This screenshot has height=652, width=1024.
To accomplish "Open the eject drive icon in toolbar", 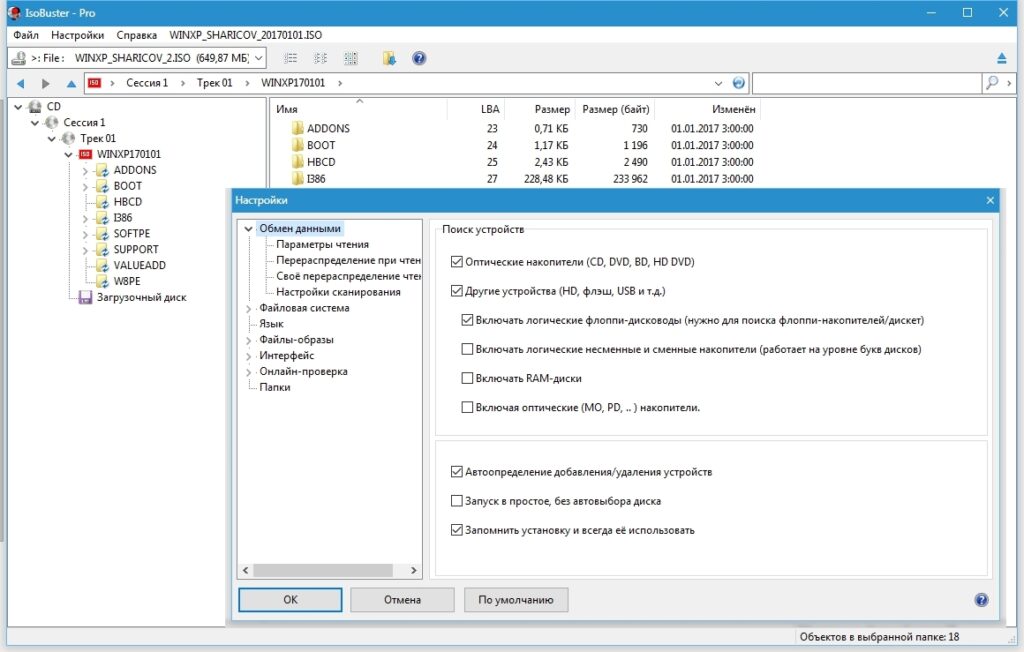I will point(1001,59).
